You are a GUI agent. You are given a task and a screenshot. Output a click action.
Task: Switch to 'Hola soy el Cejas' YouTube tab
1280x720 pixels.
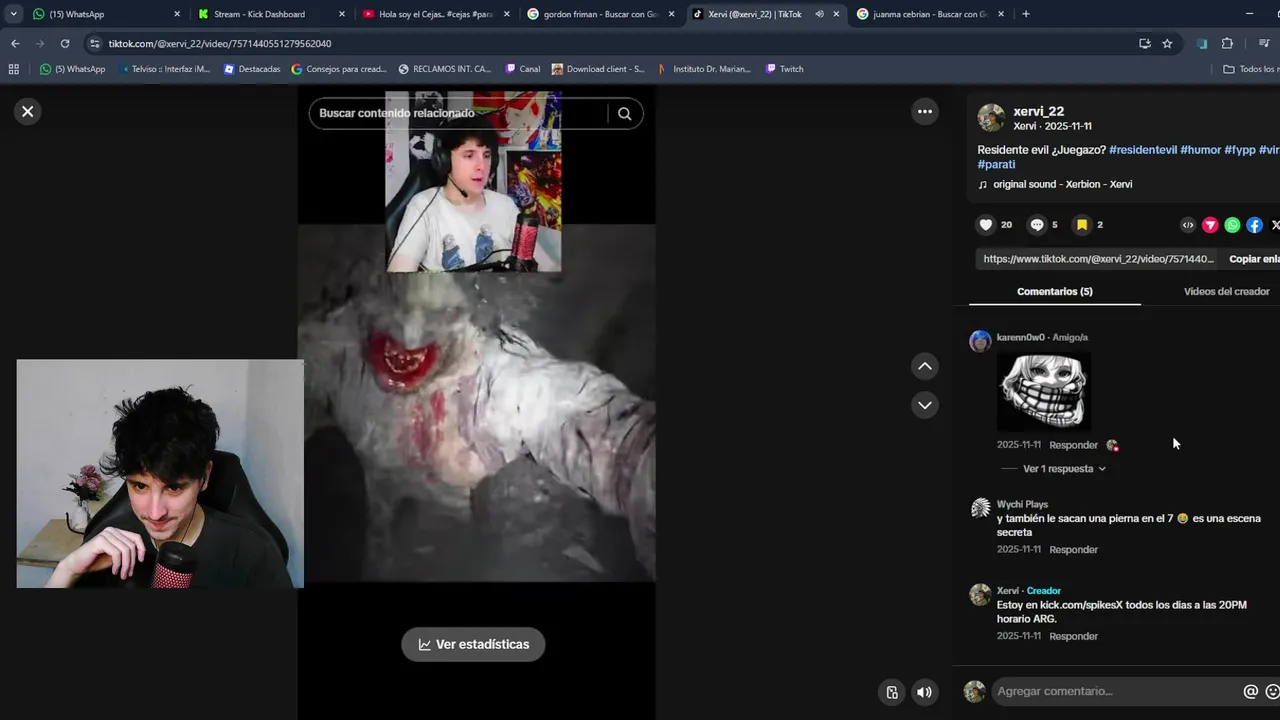(435, 14)
